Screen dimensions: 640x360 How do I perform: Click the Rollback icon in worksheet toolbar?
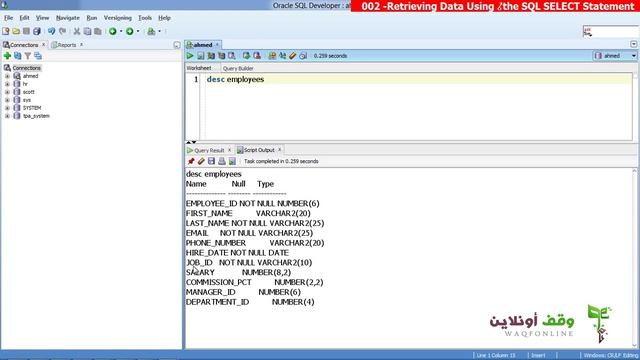click(257, 56)
